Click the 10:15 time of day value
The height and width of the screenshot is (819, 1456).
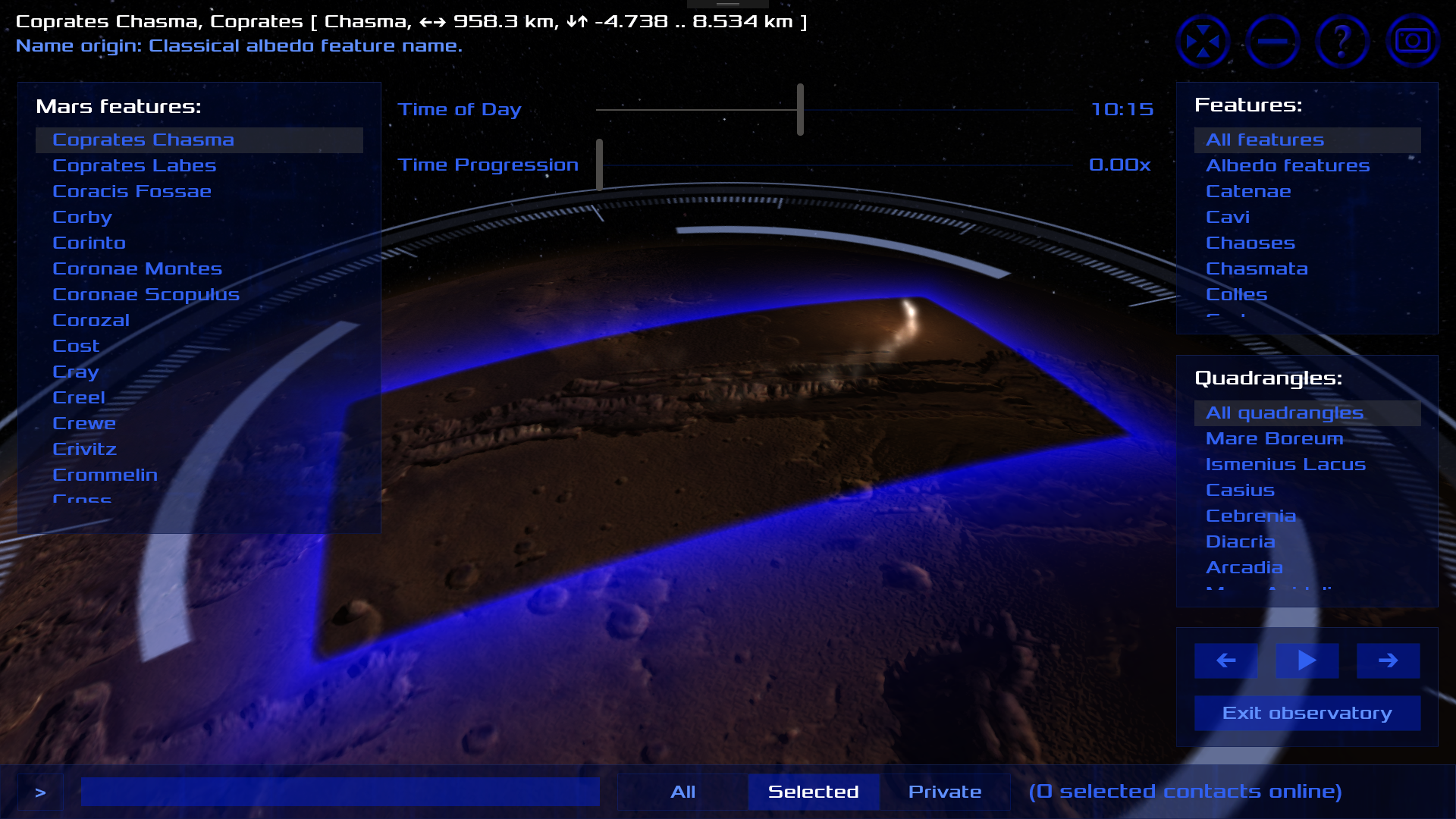click(1122, 110)
